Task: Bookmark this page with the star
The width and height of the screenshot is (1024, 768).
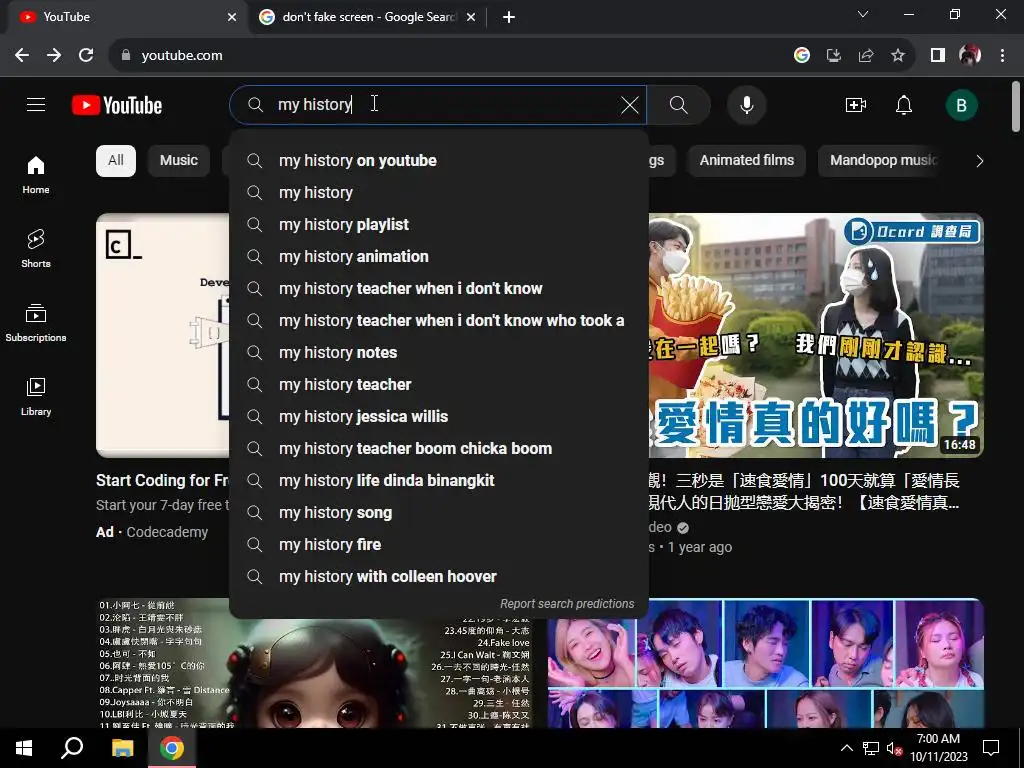Action: pyautogui.click(x=898, y=56)
